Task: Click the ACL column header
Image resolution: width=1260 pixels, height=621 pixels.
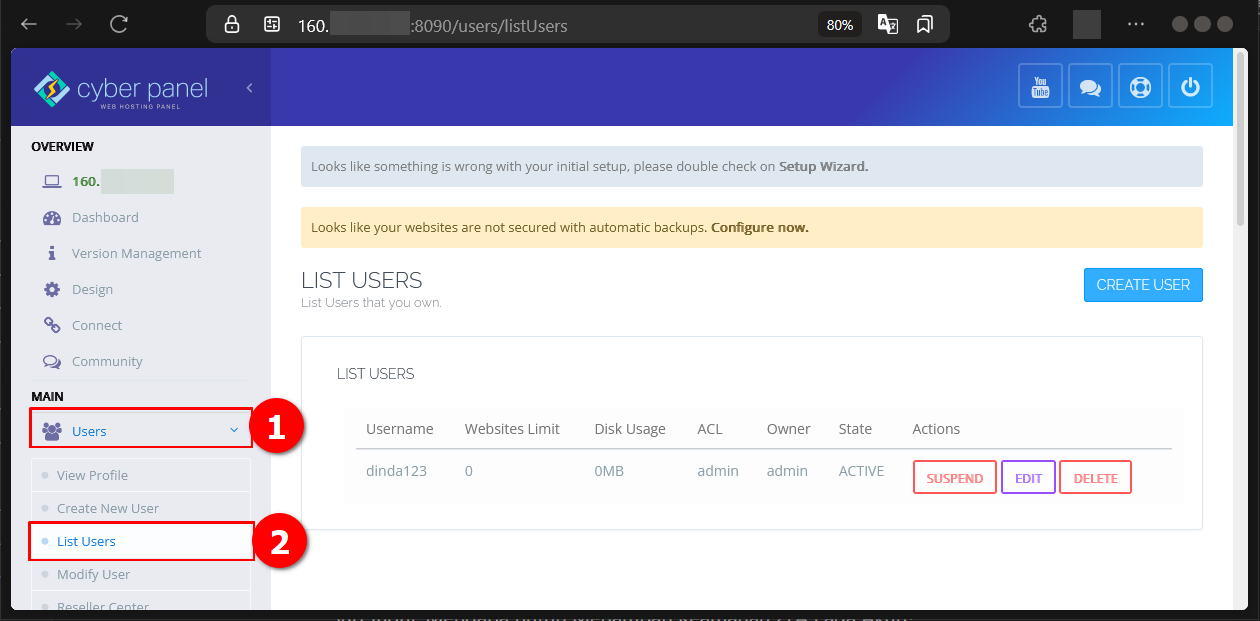Action: (709, 429)
